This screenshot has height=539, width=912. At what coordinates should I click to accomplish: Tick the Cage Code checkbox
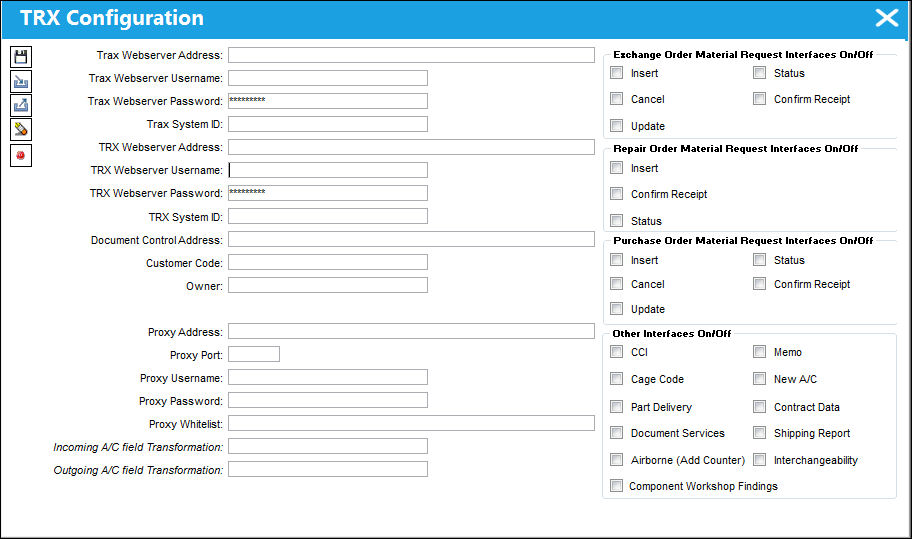617,379
